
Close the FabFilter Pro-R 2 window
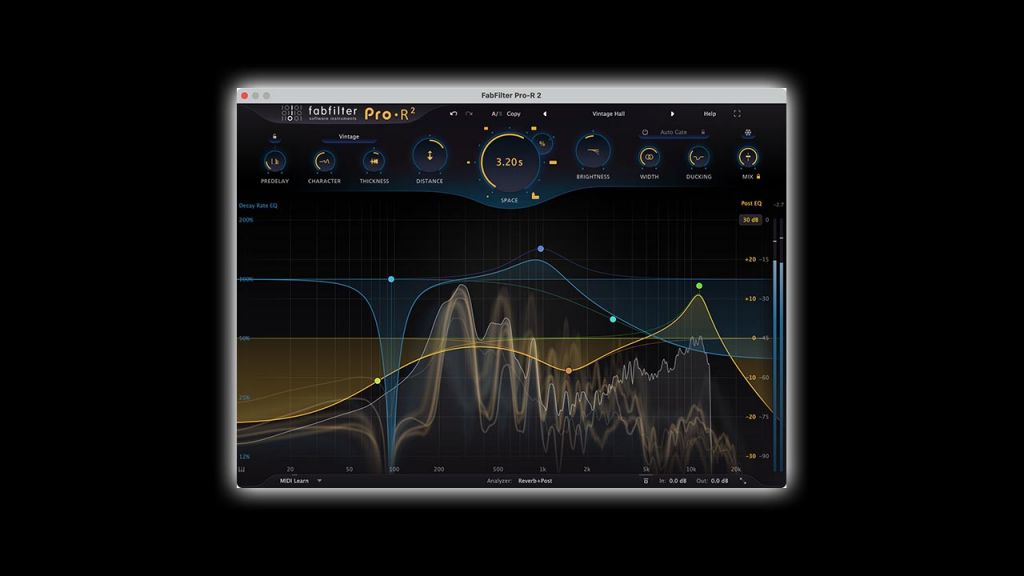(x=244, y=95)
